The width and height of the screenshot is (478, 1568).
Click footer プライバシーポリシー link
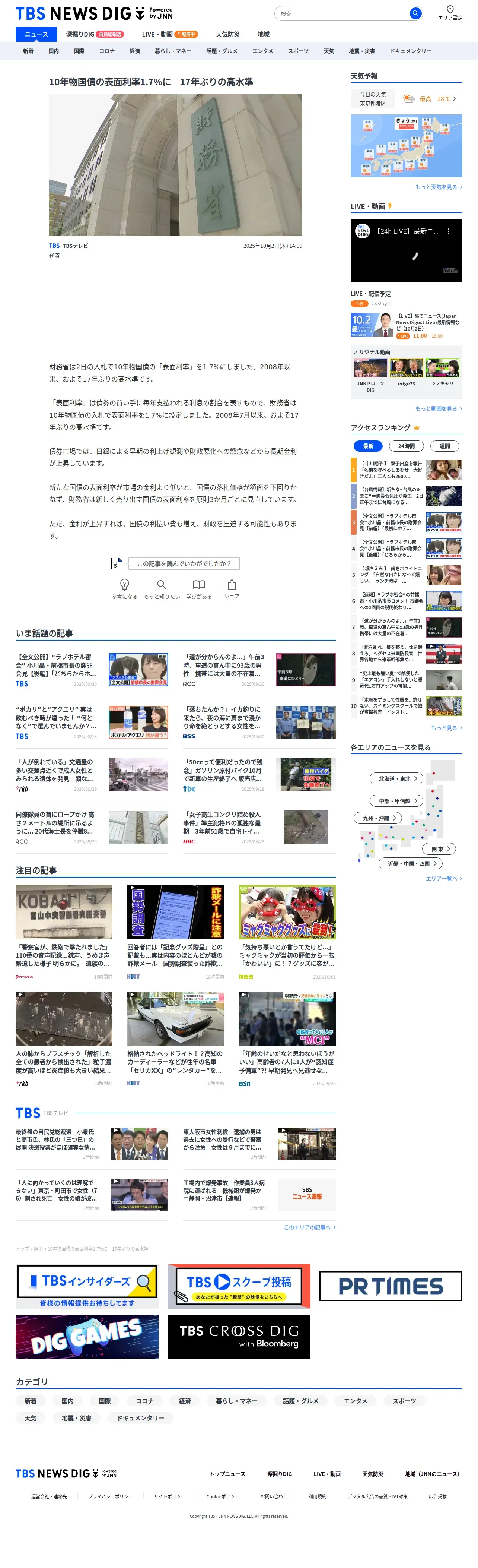coord(110,1497)
